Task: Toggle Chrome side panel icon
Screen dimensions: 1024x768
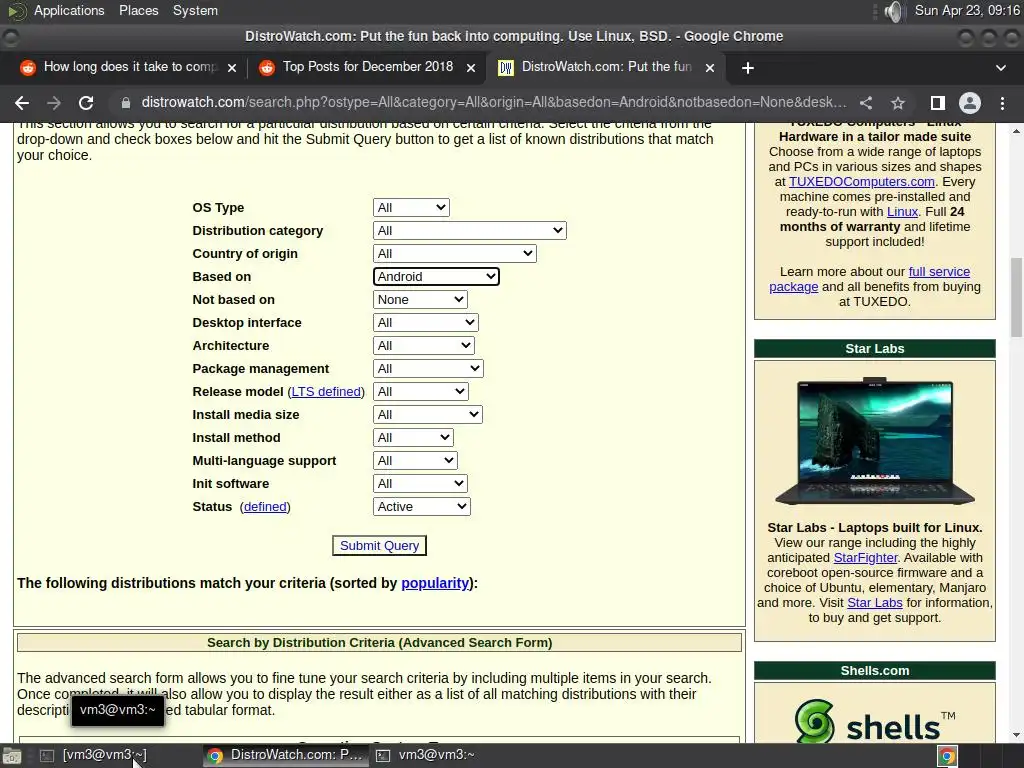Action: (x=937, y=103)
